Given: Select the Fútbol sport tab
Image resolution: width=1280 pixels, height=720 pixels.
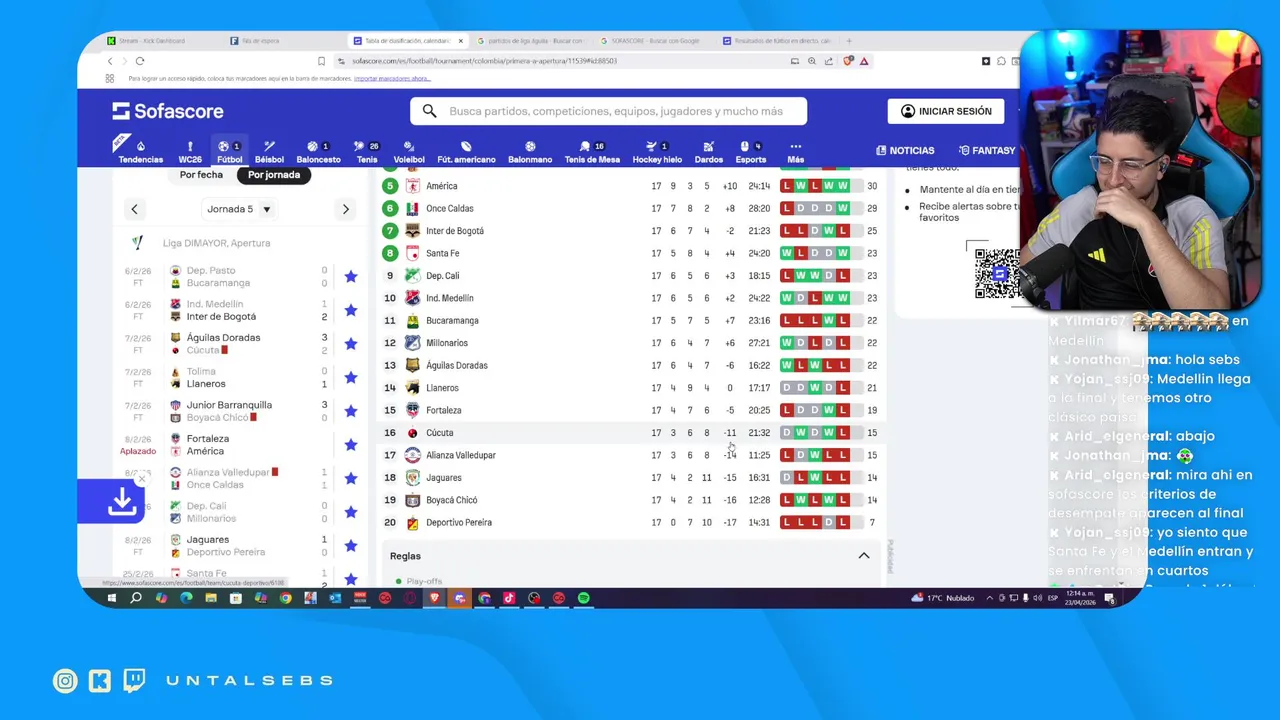Looking at the screenshot, I should pyautogui.click(x=230, y=152).
